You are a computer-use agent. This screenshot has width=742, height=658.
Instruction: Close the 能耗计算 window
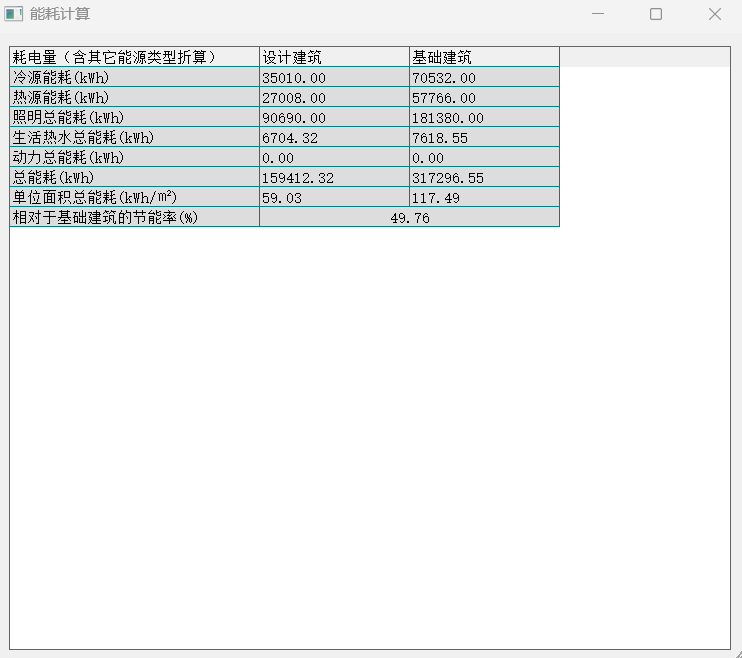(x=715, y=14)
